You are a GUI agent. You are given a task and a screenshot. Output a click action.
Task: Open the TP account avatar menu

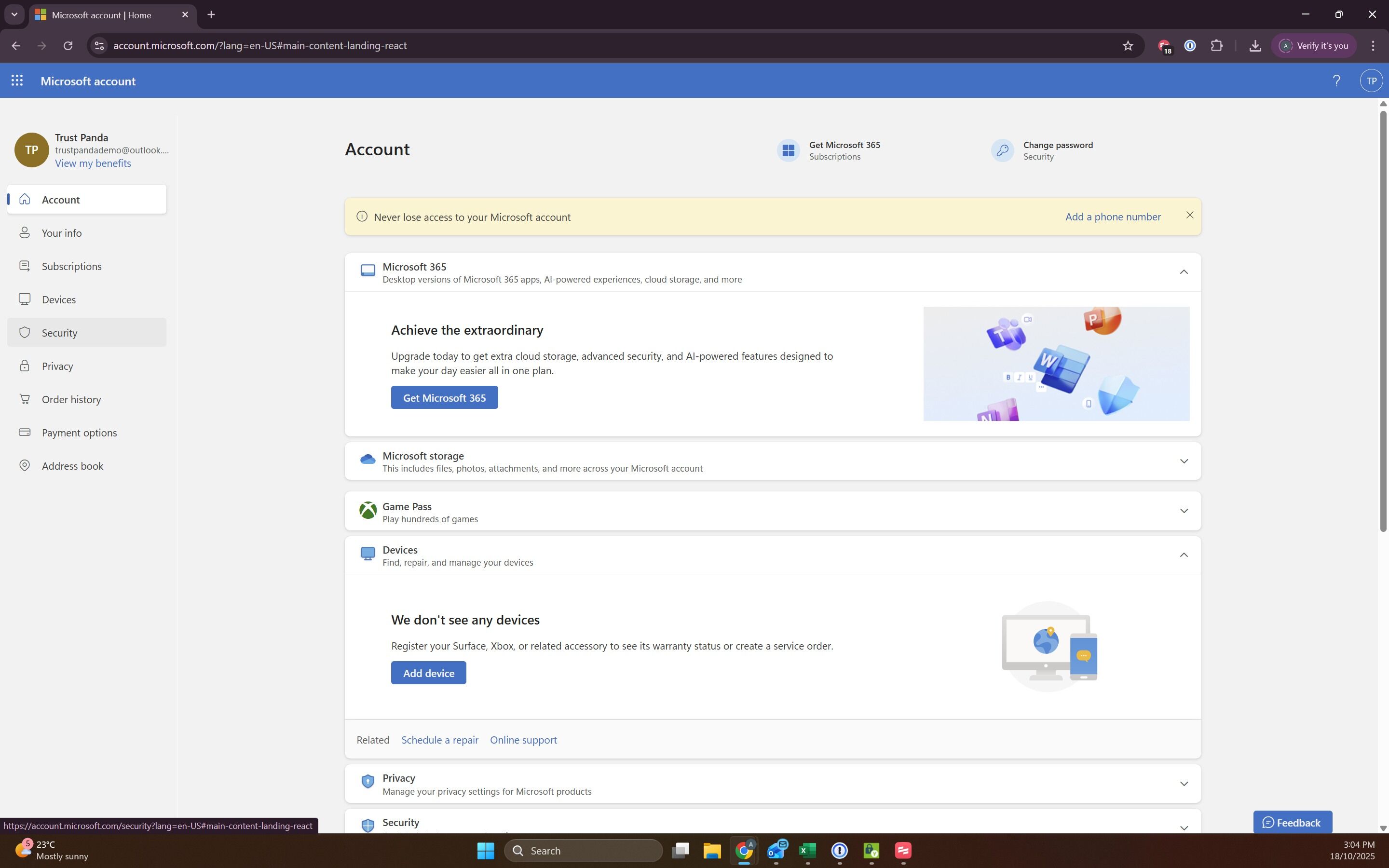pos(1371,81)
